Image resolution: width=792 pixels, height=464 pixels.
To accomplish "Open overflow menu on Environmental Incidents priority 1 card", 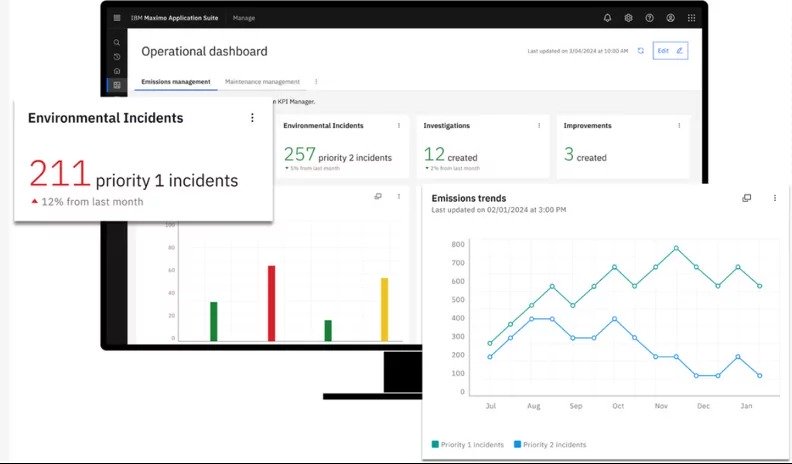I will click(x=252, y=118).
